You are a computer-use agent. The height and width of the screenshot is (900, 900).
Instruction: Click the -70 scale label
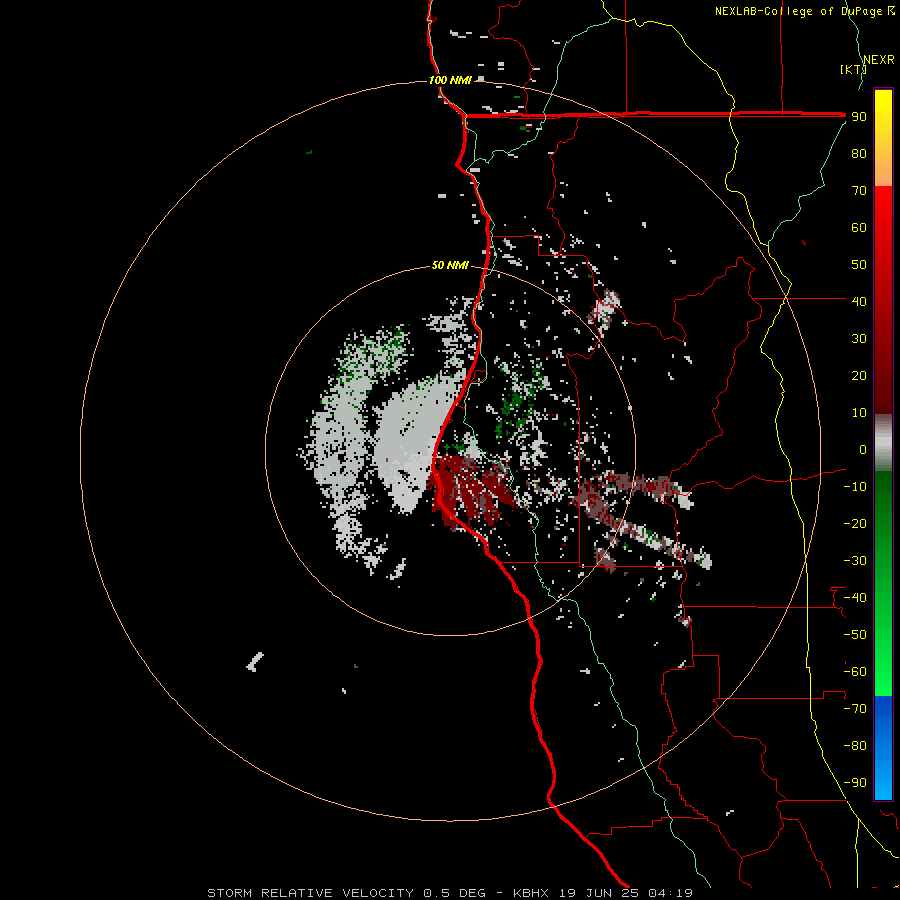(855, 709)
